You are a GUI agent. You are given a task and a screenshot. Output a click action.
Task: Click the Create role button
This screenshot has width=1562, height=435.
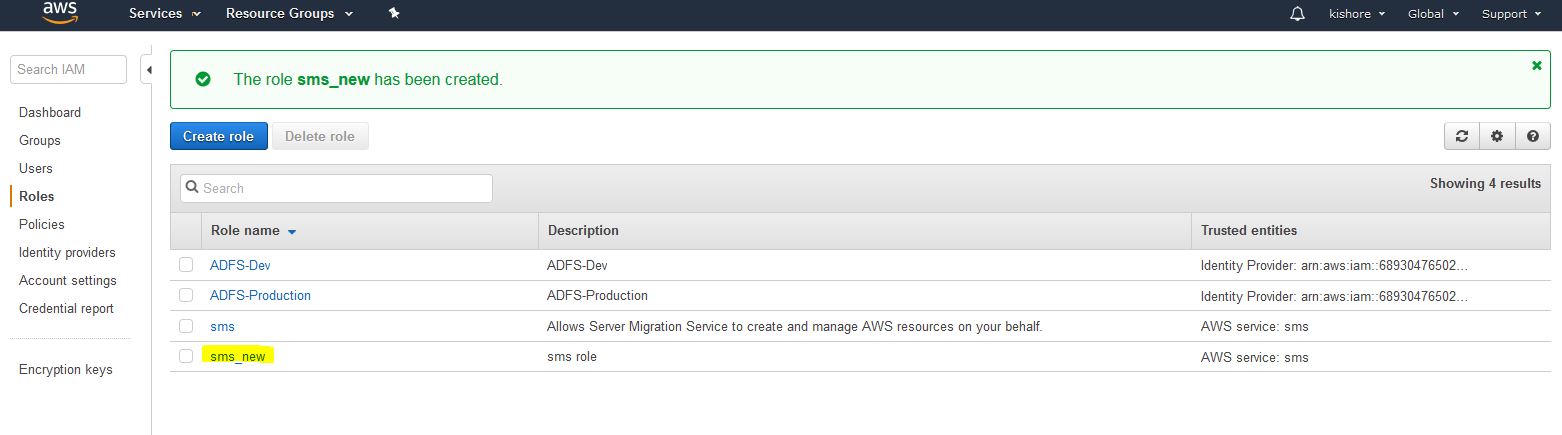pos(218,136)
